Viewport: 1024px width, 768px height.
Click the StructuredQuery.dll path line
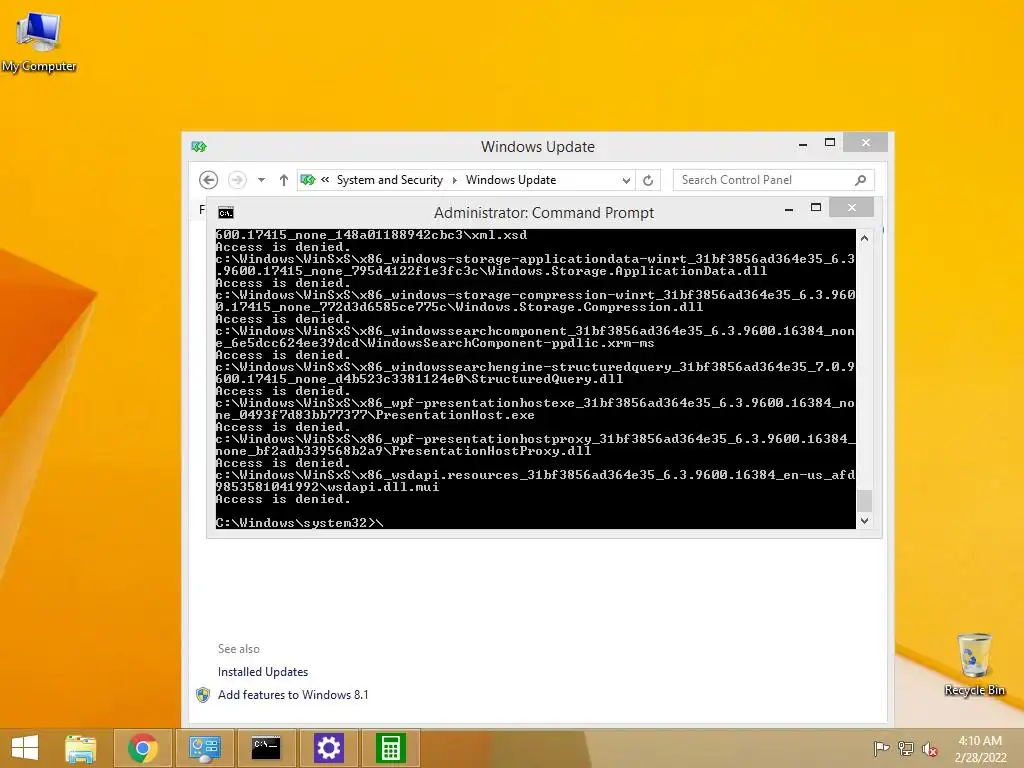(419, 379)
